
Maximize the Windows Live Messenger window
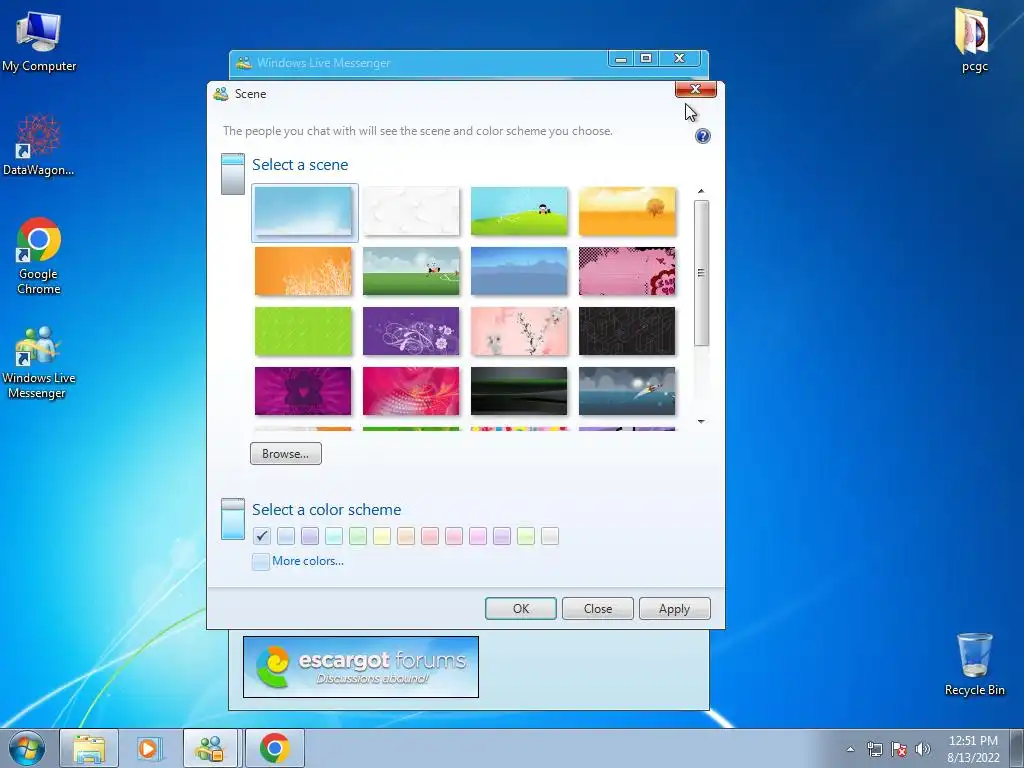point(646,58)
